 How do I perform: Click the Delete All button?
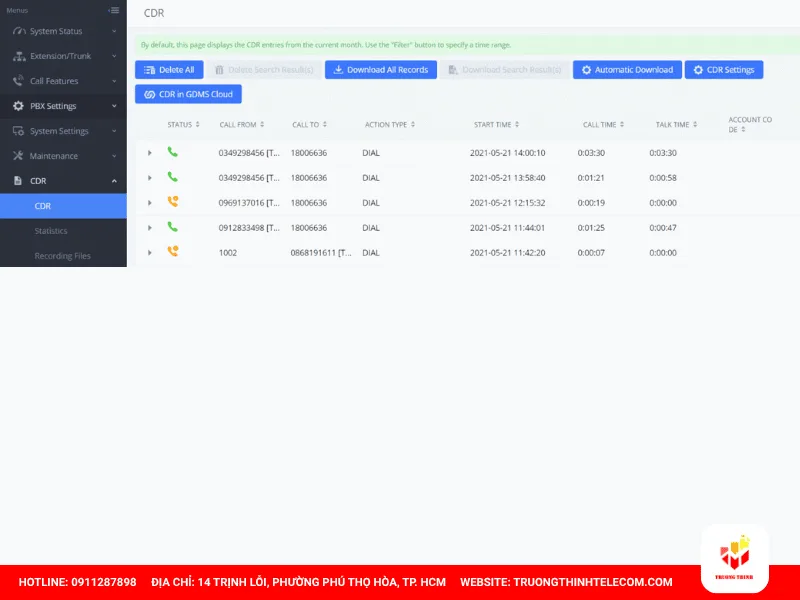[x=169, y=70]
